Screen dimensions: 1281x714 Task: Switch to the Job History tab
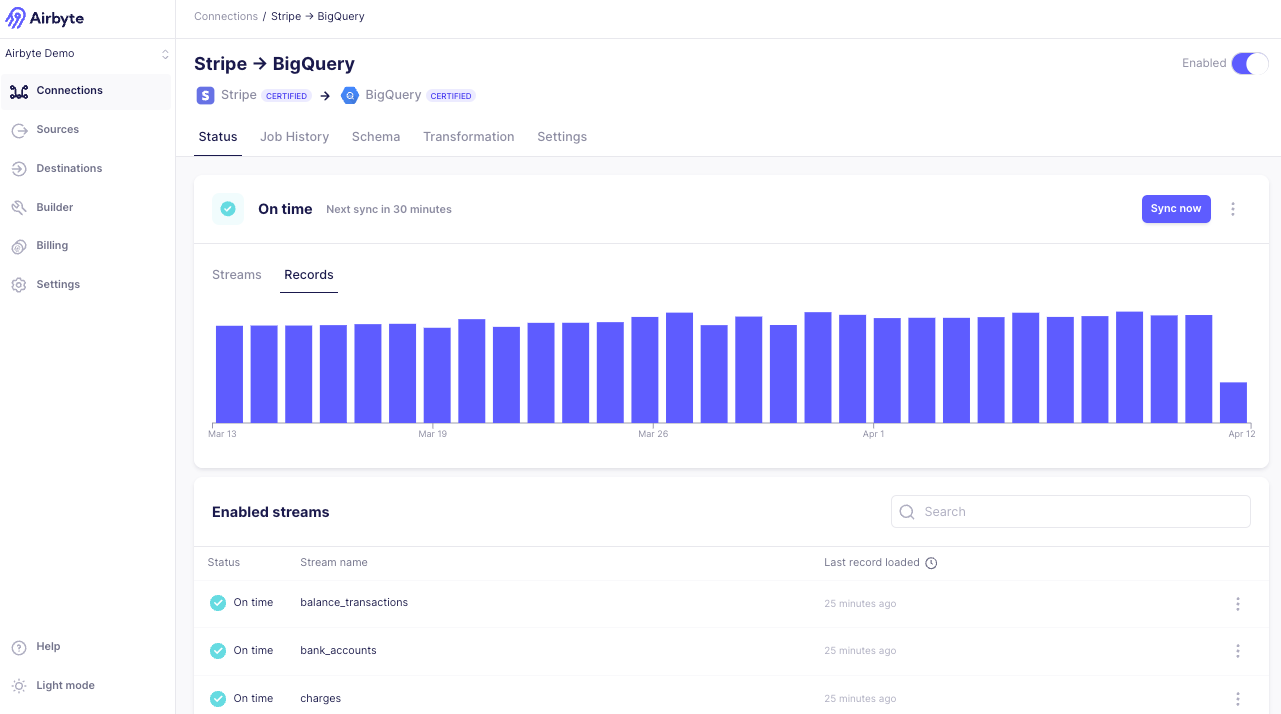coord(294,137)
